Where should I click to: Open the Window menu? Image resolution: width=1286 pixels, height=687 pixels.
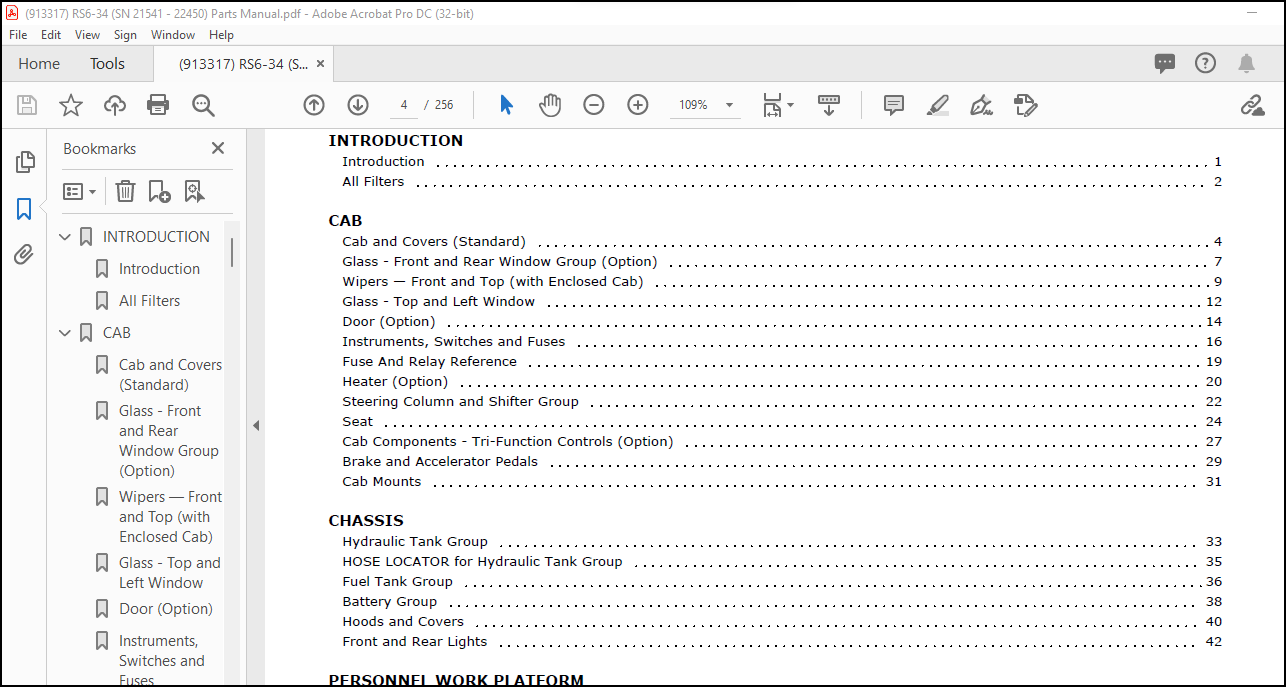tap(173, 35)
